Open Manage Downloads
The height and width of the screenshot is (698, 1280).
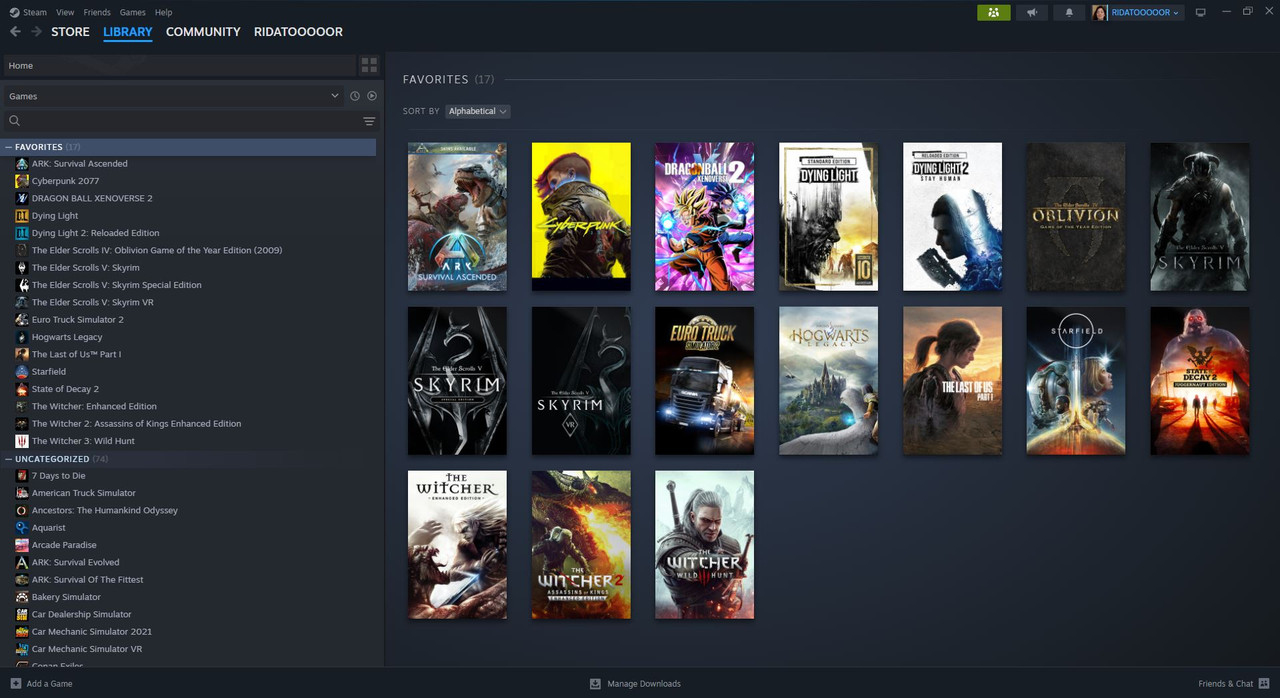click(x=644, y=684)
